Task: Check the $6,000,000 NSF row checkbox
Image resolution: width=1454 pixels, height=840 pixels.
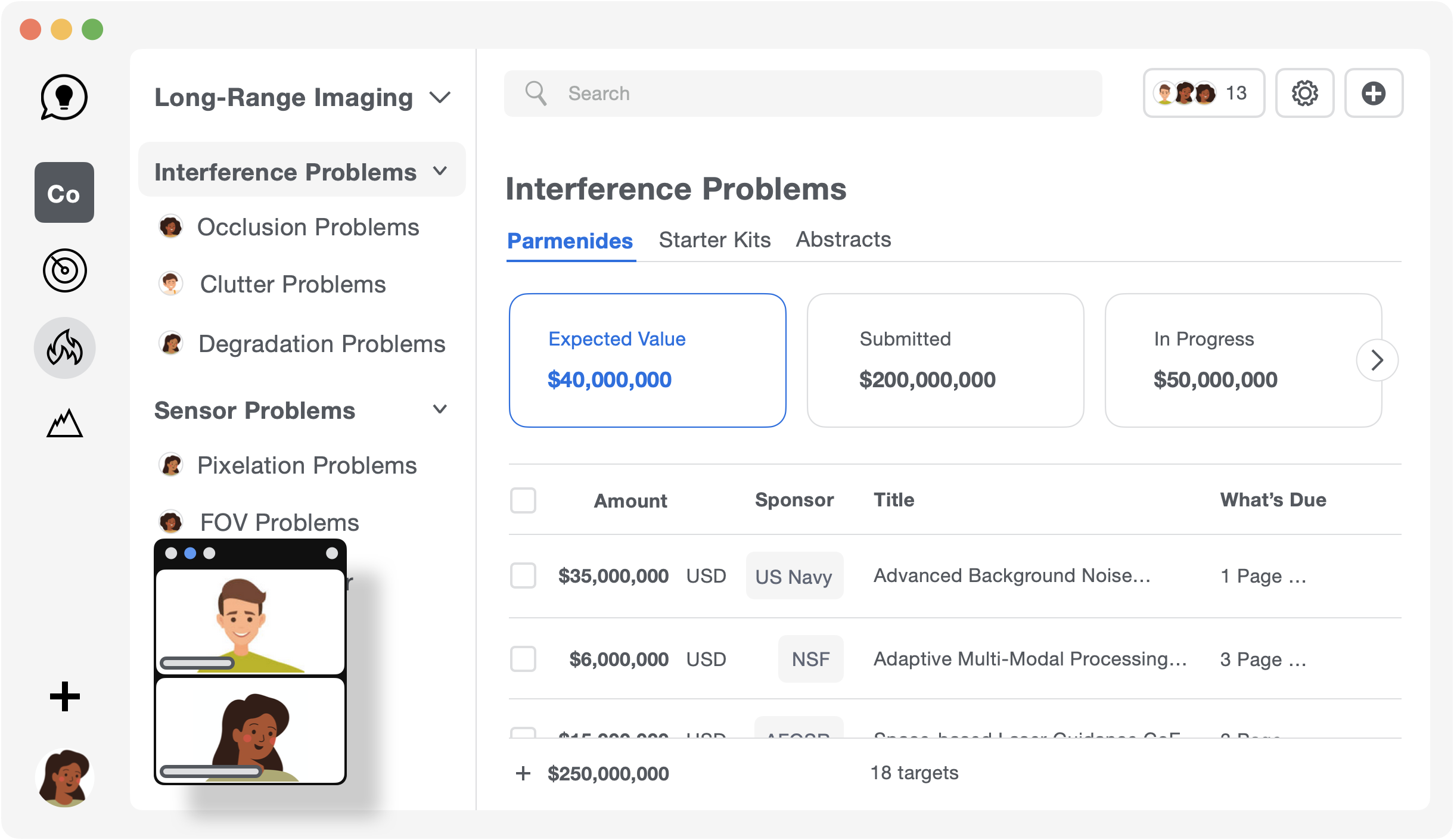Action: click(523, 659)
